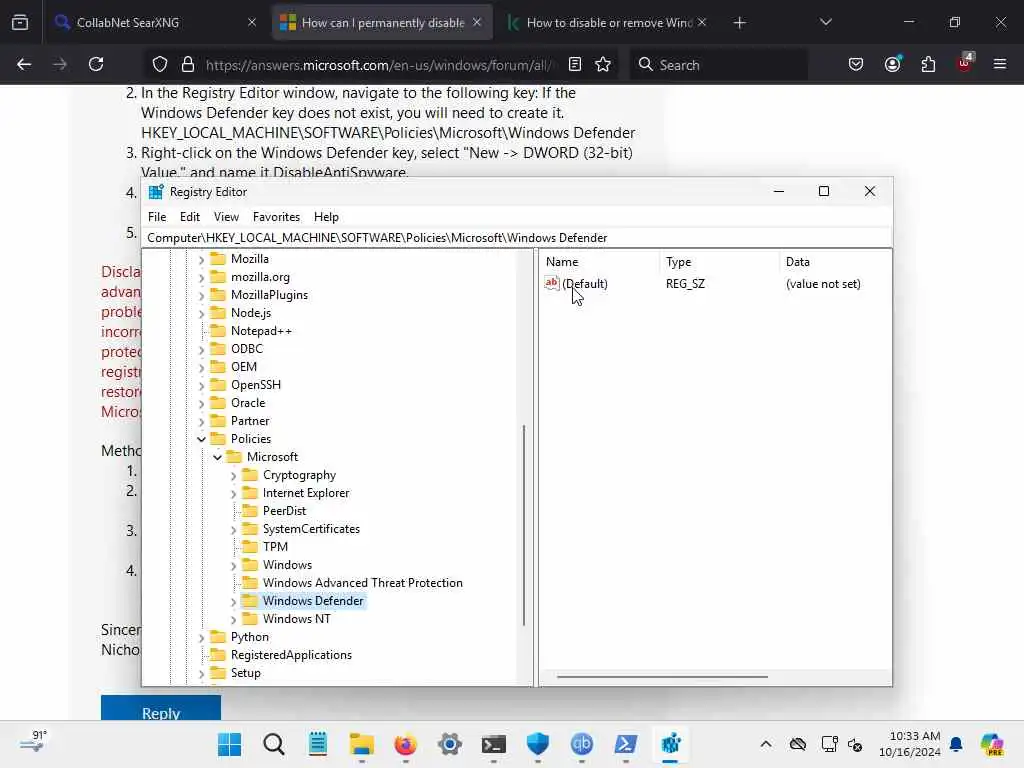Open the Registry Editor Edit menu

click(190, 217)
